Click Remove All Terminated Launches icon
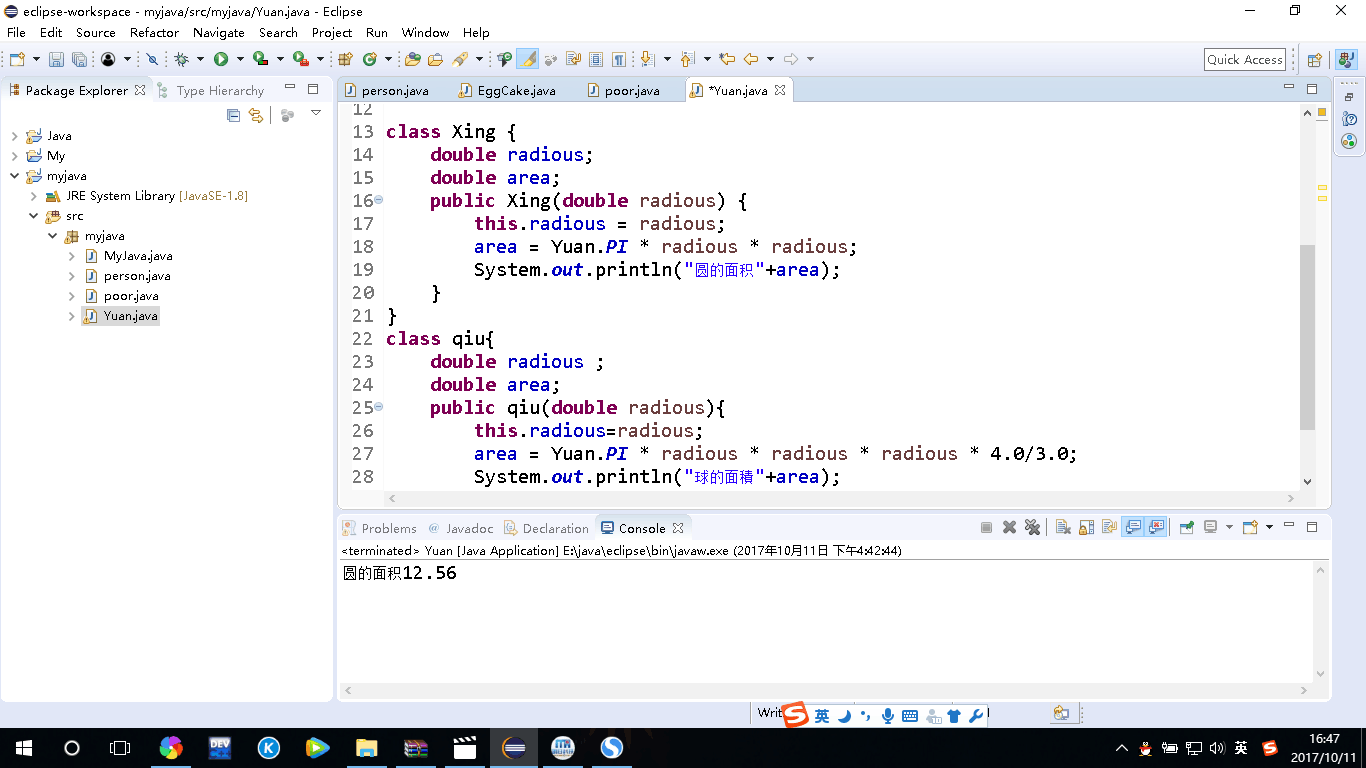This screenshot has height=768, width=1366. coord(1032,527)
